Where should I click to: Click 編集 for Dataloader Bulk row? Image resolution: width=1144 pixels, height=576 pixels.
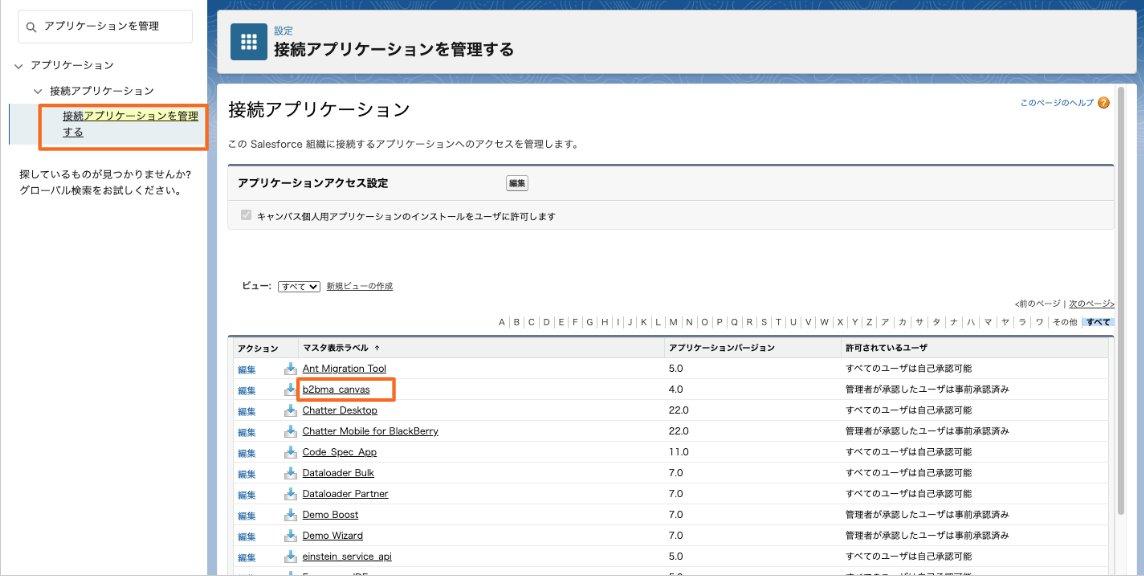pos(247,474)
